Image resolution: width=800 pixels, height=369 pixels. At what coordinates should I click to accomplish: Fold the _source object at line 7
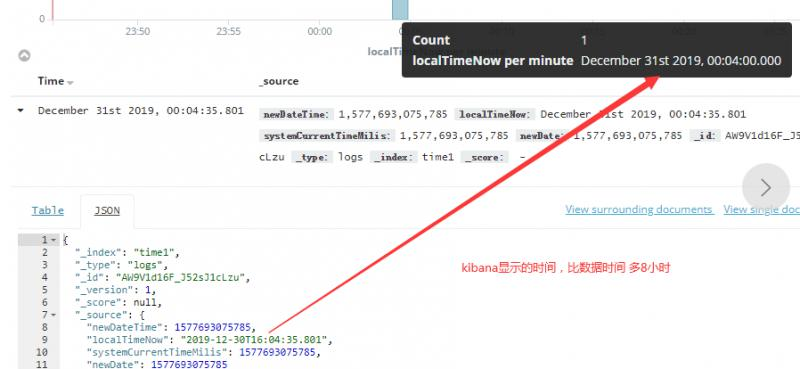(x=55, y=315)
